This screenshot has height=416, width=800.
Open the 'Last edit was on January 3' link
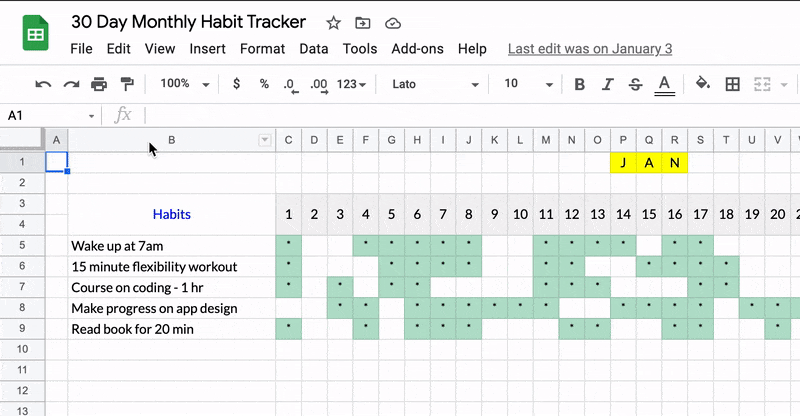tap(590, 48)
